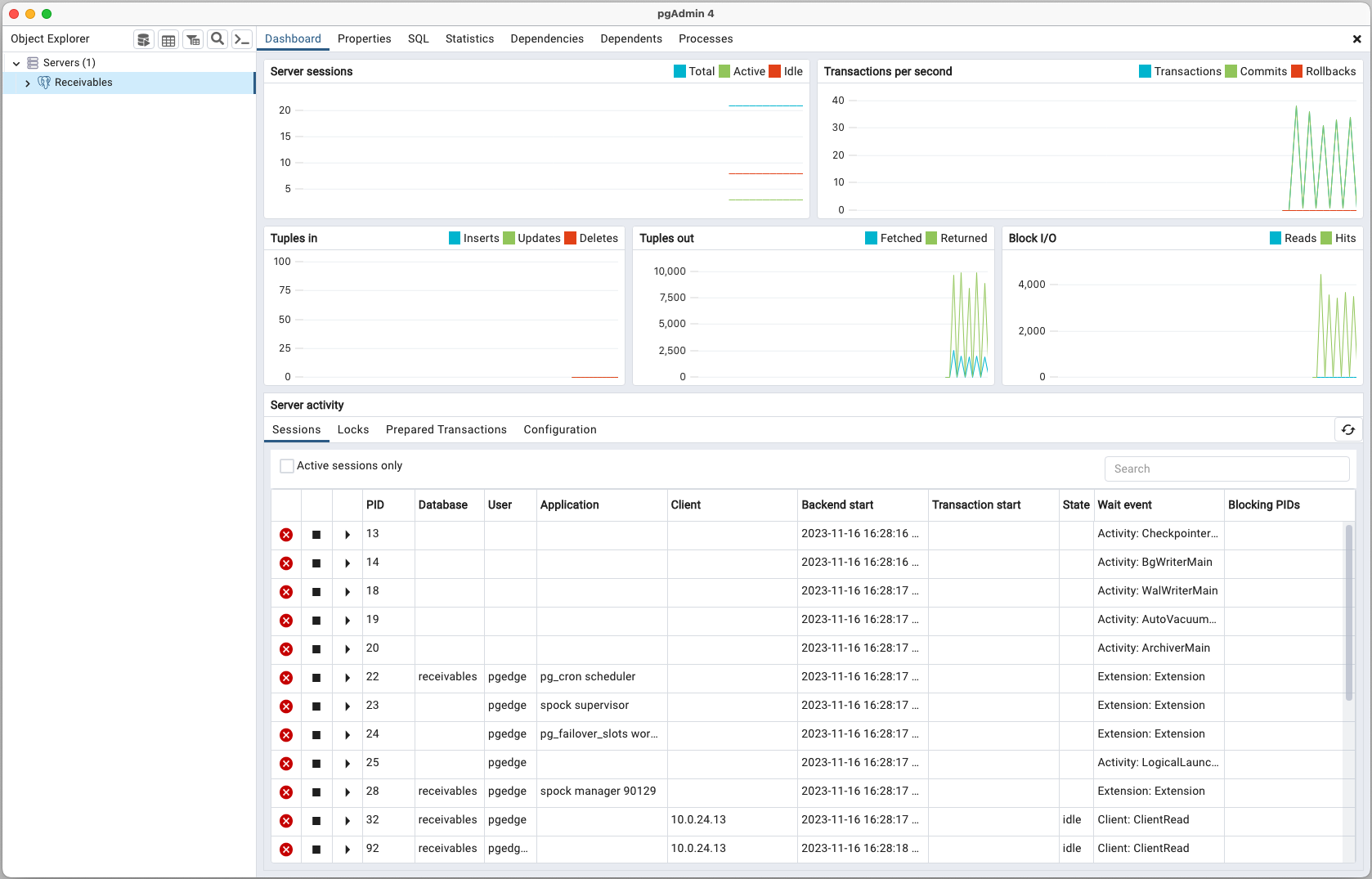The height and width of the screenshot is (879, 1372).
Task: Open the Query Tool icon in Object Explorer
Action: 144,39
